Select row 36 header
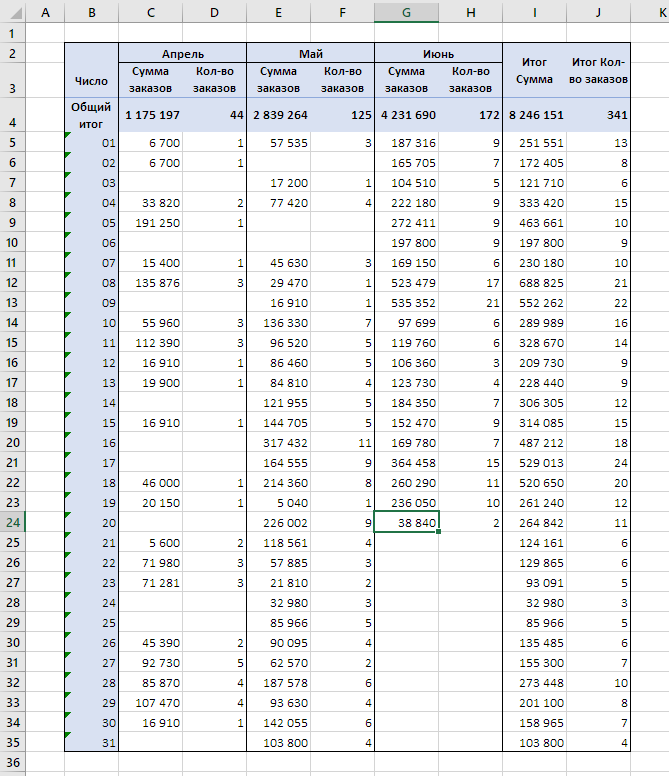 pyautogui.click(x=12, y=763)
